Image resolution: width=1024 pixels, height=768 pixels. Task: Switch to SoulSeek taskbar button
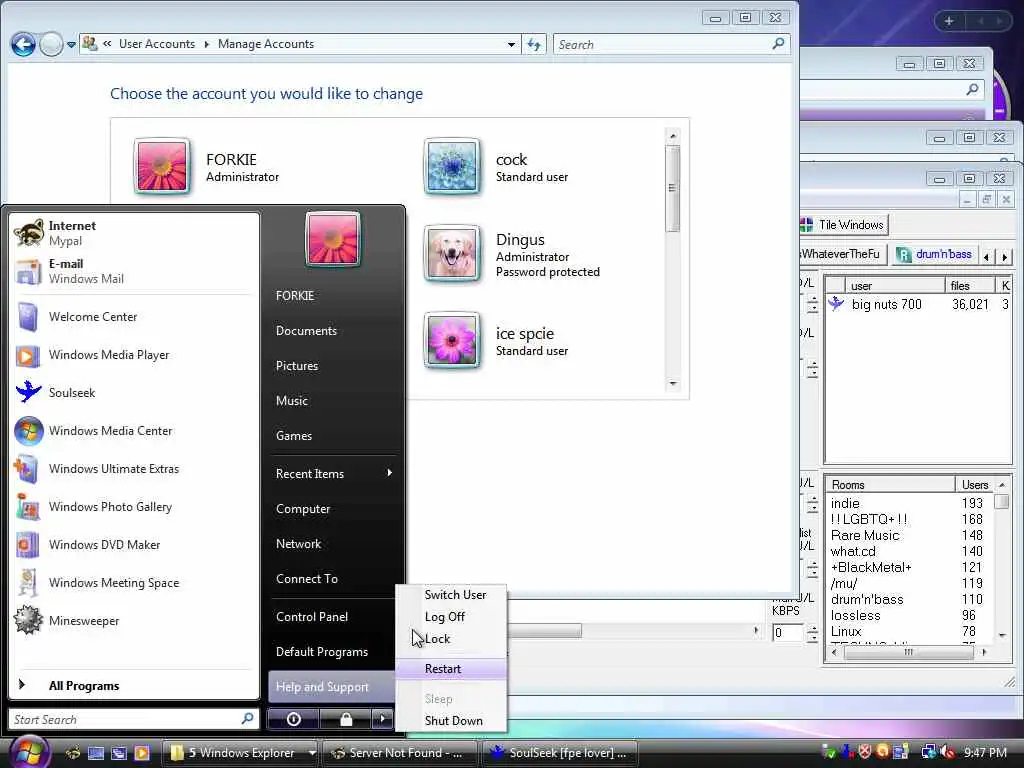[x=561, y=752]
